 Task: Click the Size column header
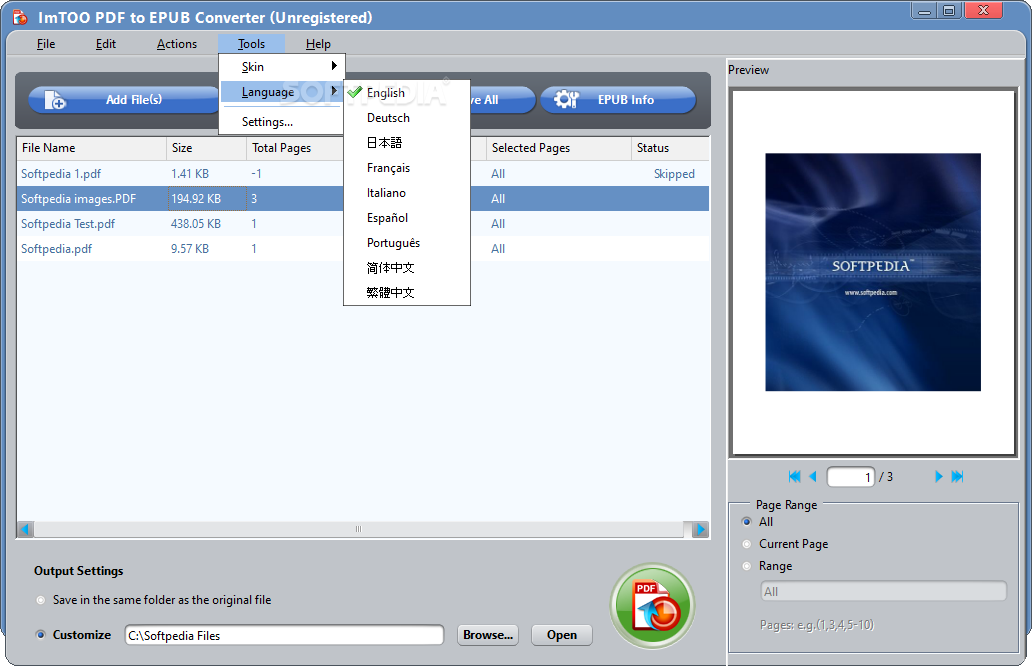206,148
